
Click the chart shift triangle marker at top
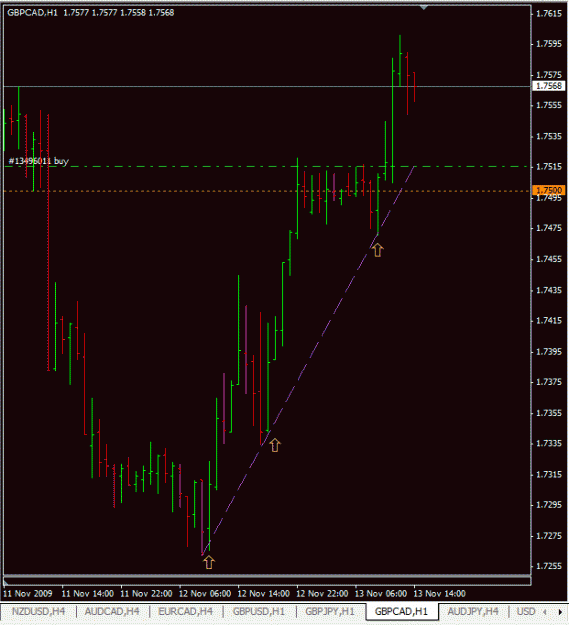424,8
